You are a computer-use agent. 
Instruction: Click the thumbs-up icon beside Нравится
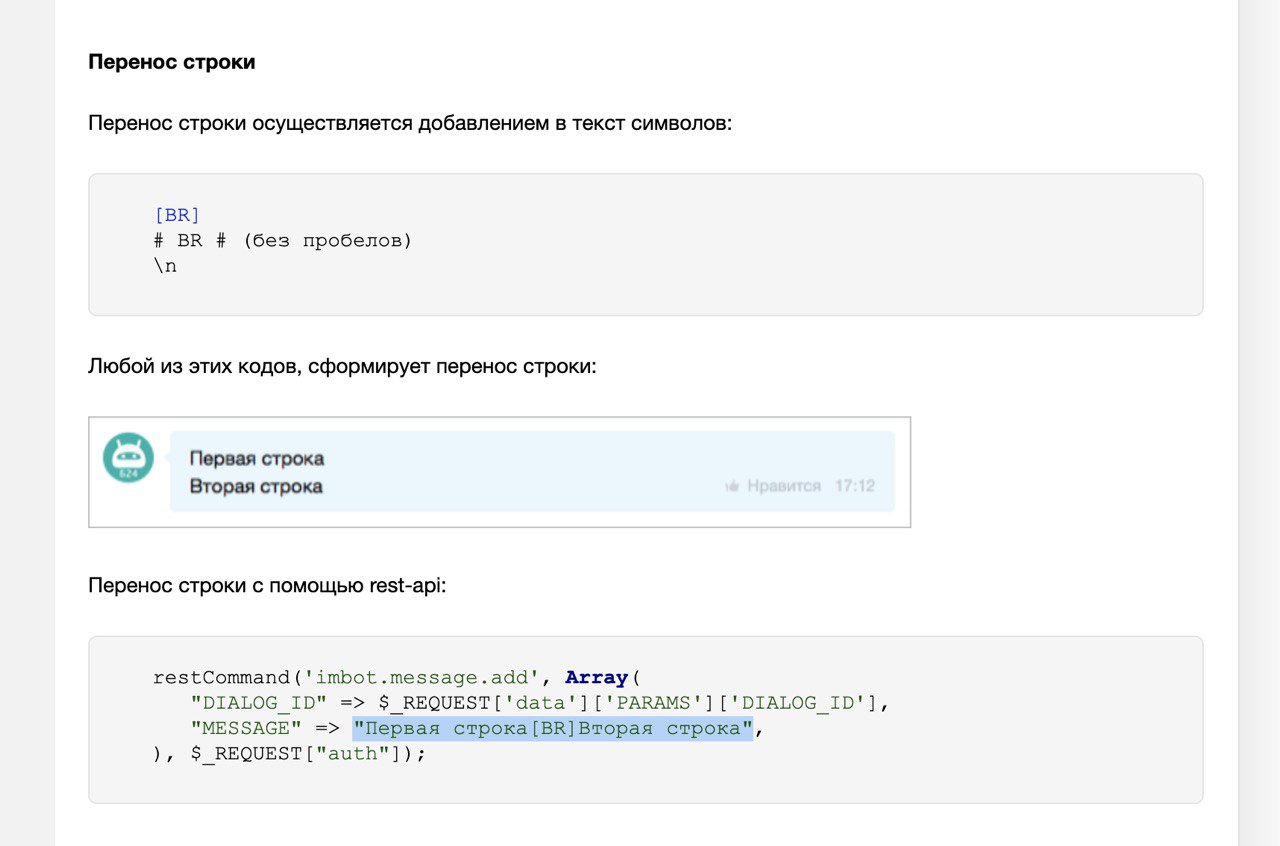(732, 486)
